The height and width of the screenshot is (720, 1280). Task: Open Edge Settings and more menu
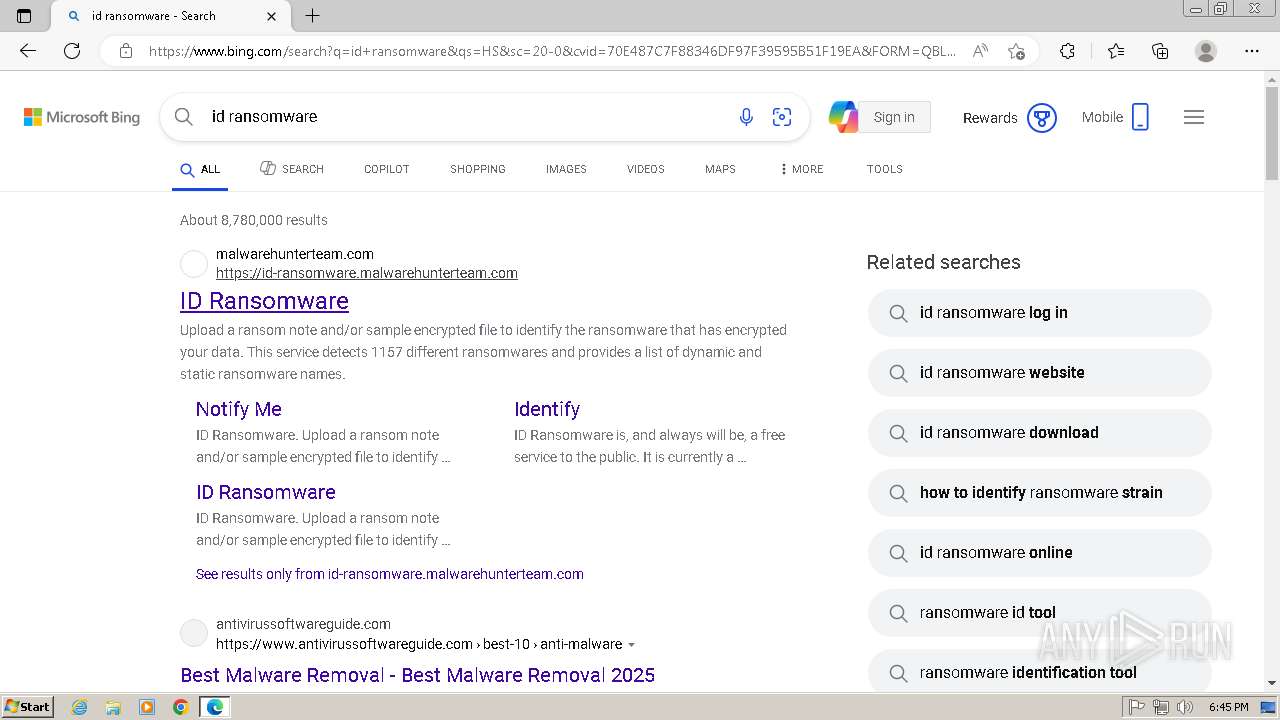[1252, 51]
